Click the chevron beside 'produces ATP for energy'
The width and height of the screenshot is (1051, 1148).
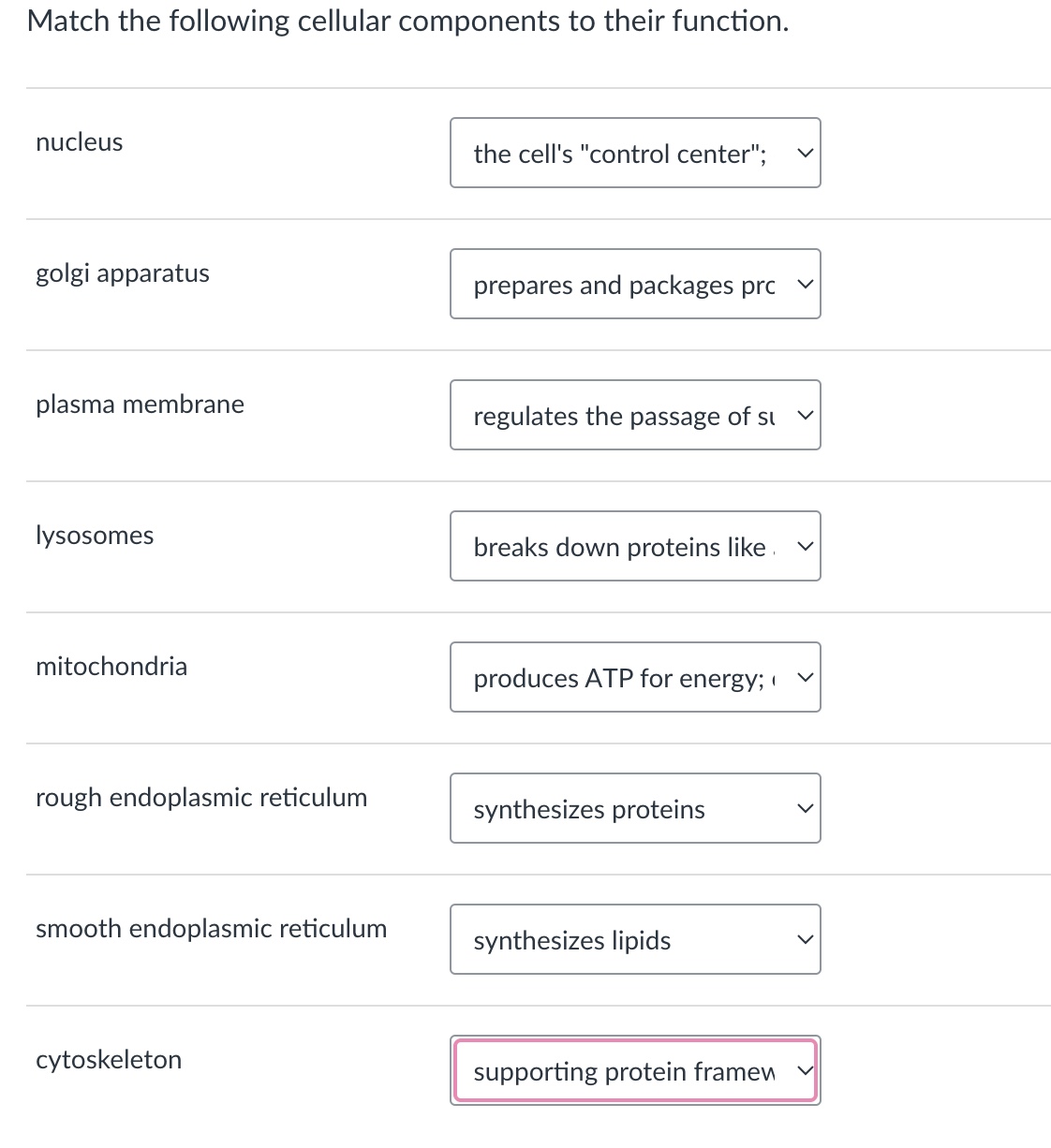pyautogui.click(x=804, y=677)
